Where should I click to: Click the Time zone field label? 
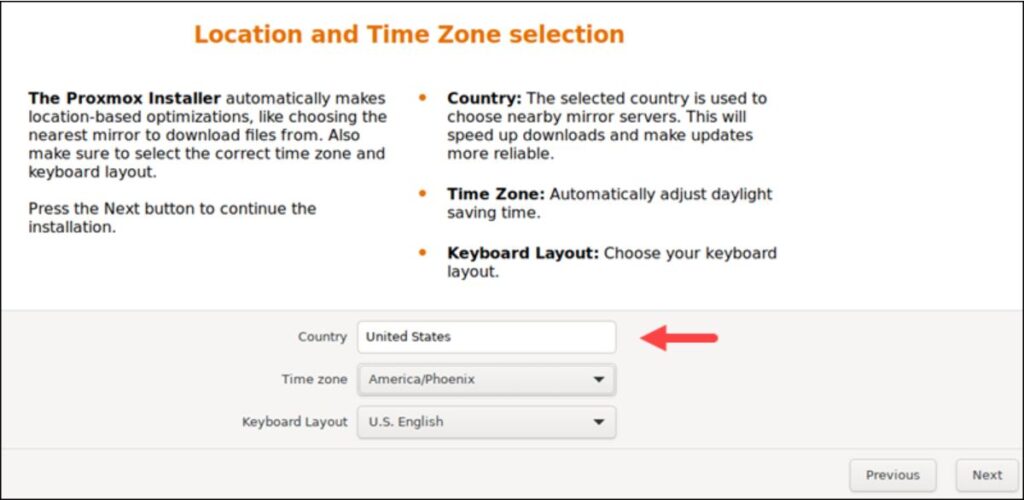tap(314, 380)
